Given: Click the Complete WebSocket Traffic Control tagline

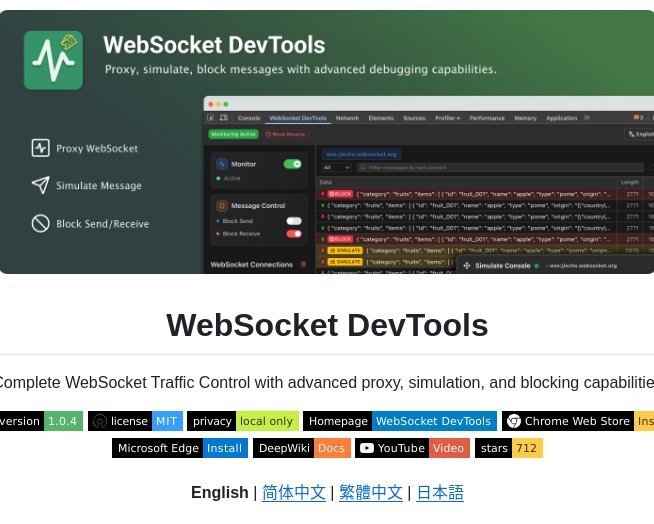Looking at the screenshot, I should coord(327,382).
